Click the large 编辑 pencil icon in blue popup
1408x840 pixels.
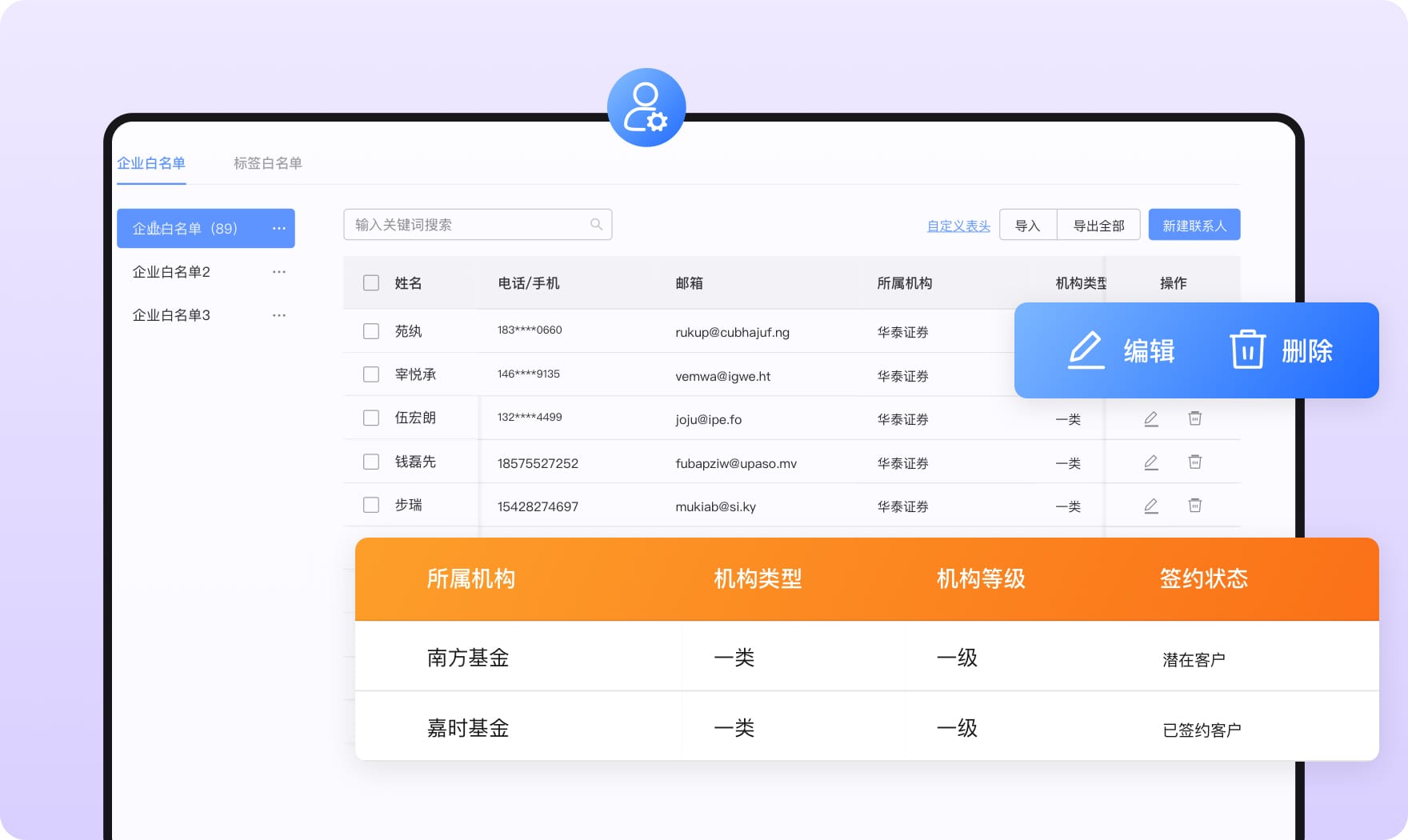[1086, 350]
